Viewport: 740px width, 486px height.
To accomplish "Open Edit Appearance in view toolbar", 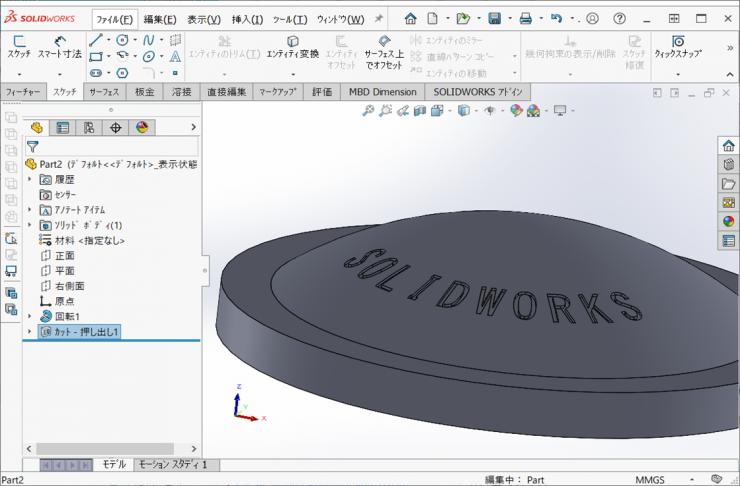I will (x=516, y=110).
